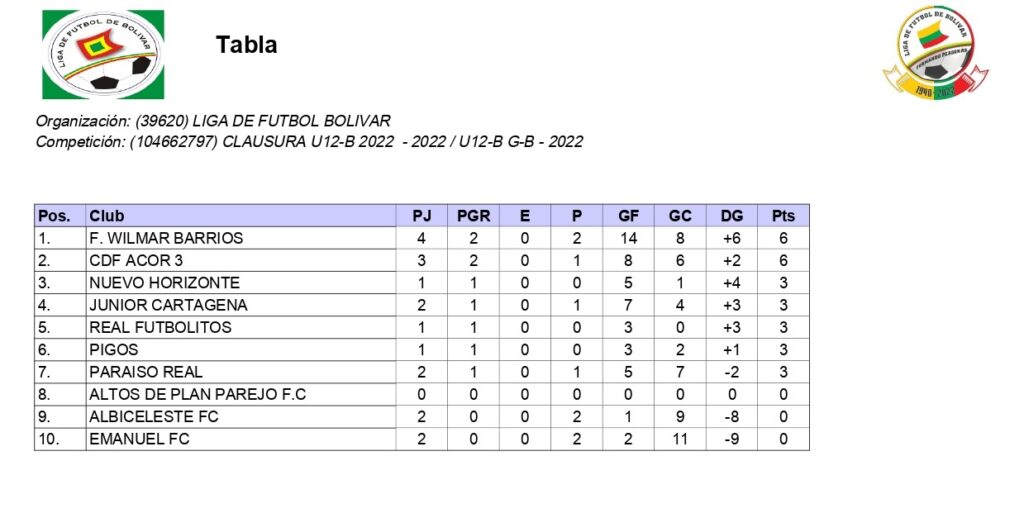Click the GF column header
Image resolution: width=1024 pixels, height=532 pixels.
coord(628,216)
